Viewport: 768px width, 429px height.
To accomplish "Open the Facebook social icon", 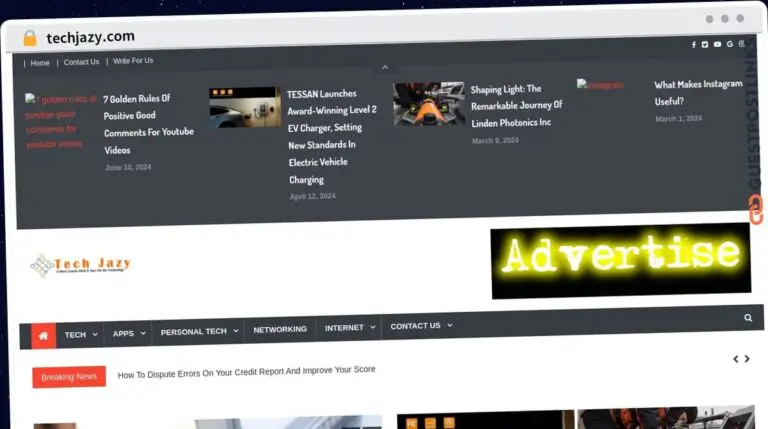I will 693,44.
